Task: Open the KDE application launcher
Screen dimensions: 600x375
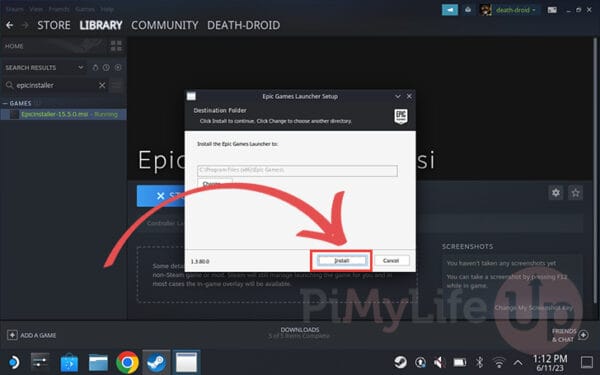Action: (x=14, y=362)
